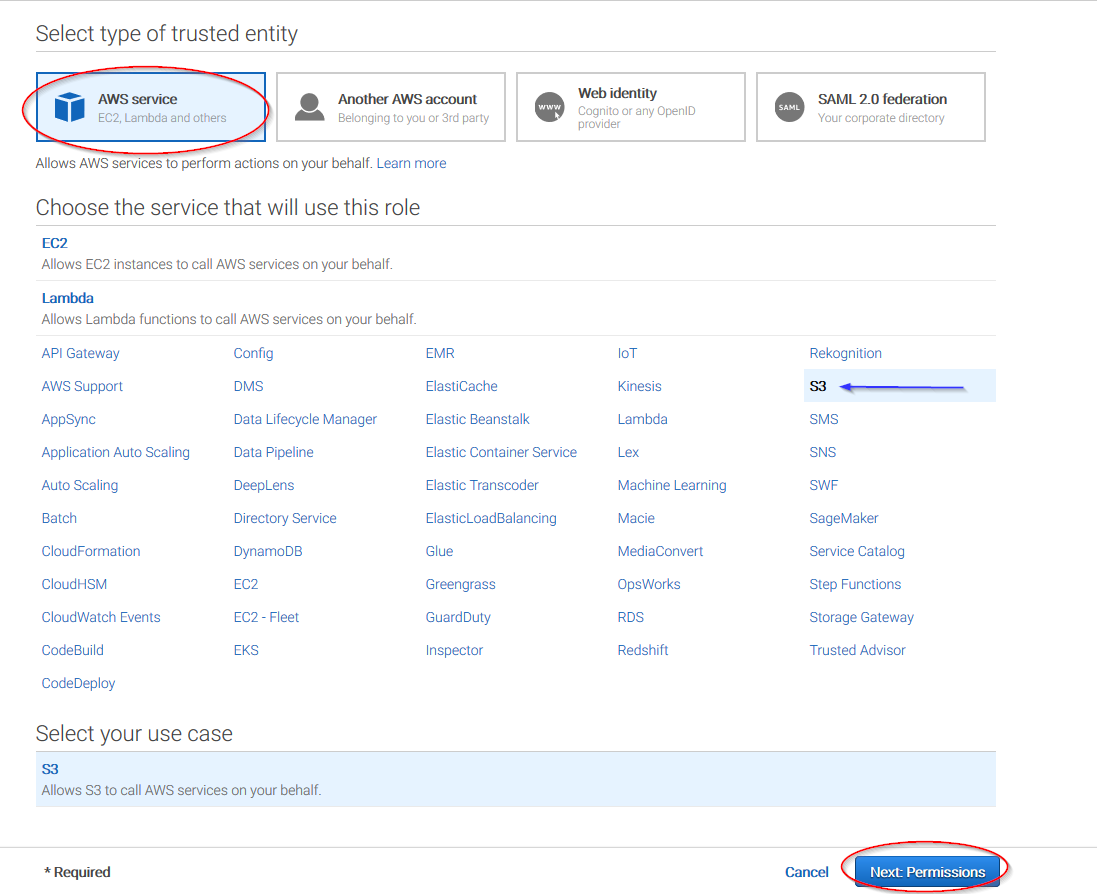Pick the AppSync service
This screenshot has width=1097, height=894.
[x=69, y=419]
